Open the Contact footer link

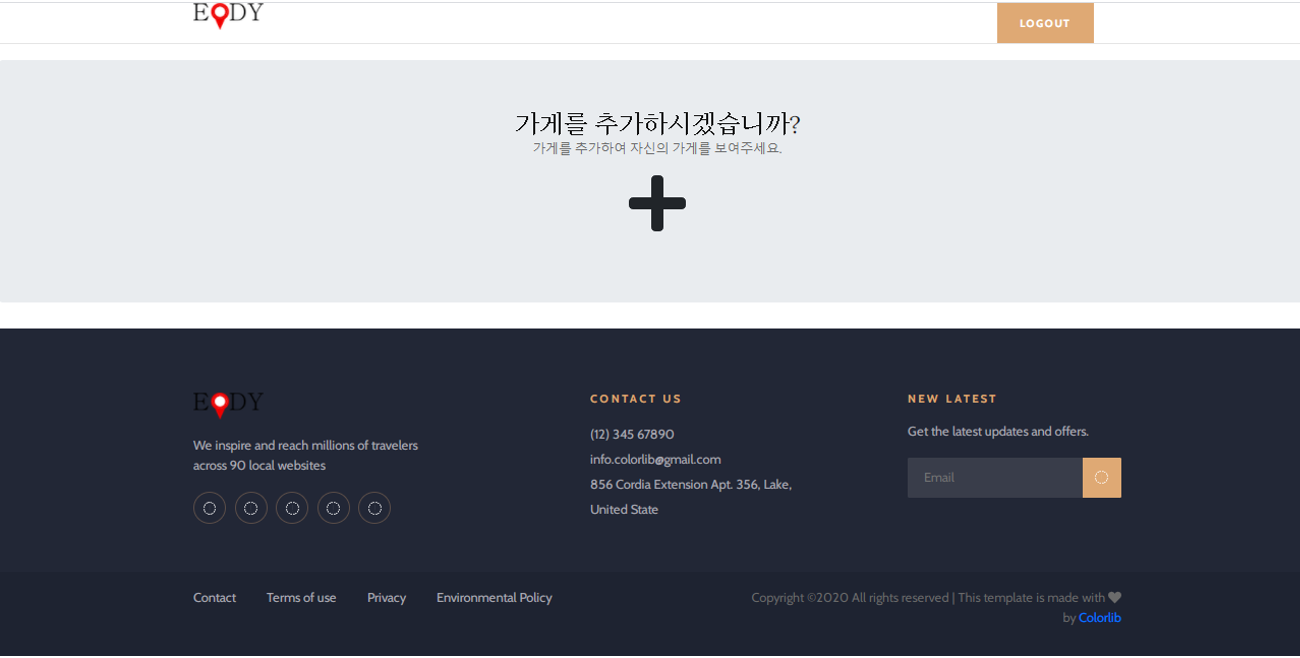click(214, 598)
